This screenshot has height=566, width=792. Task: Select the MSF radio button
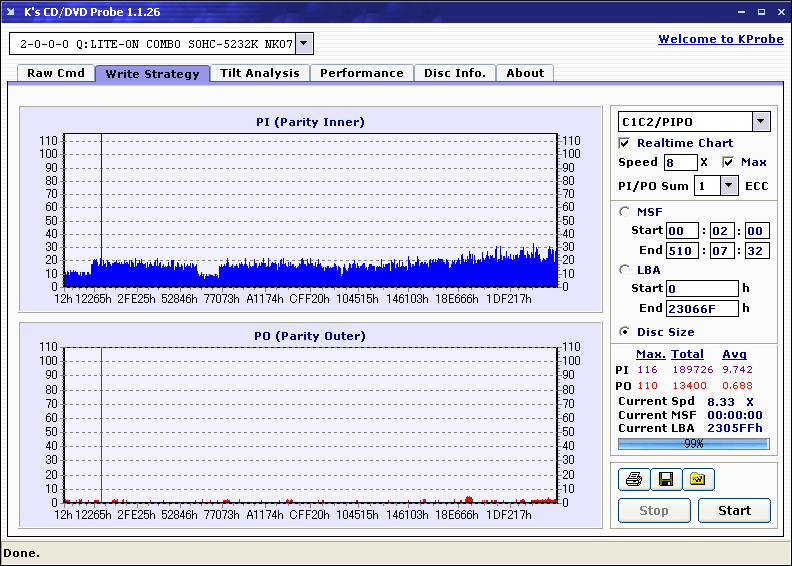pos(625,211)
